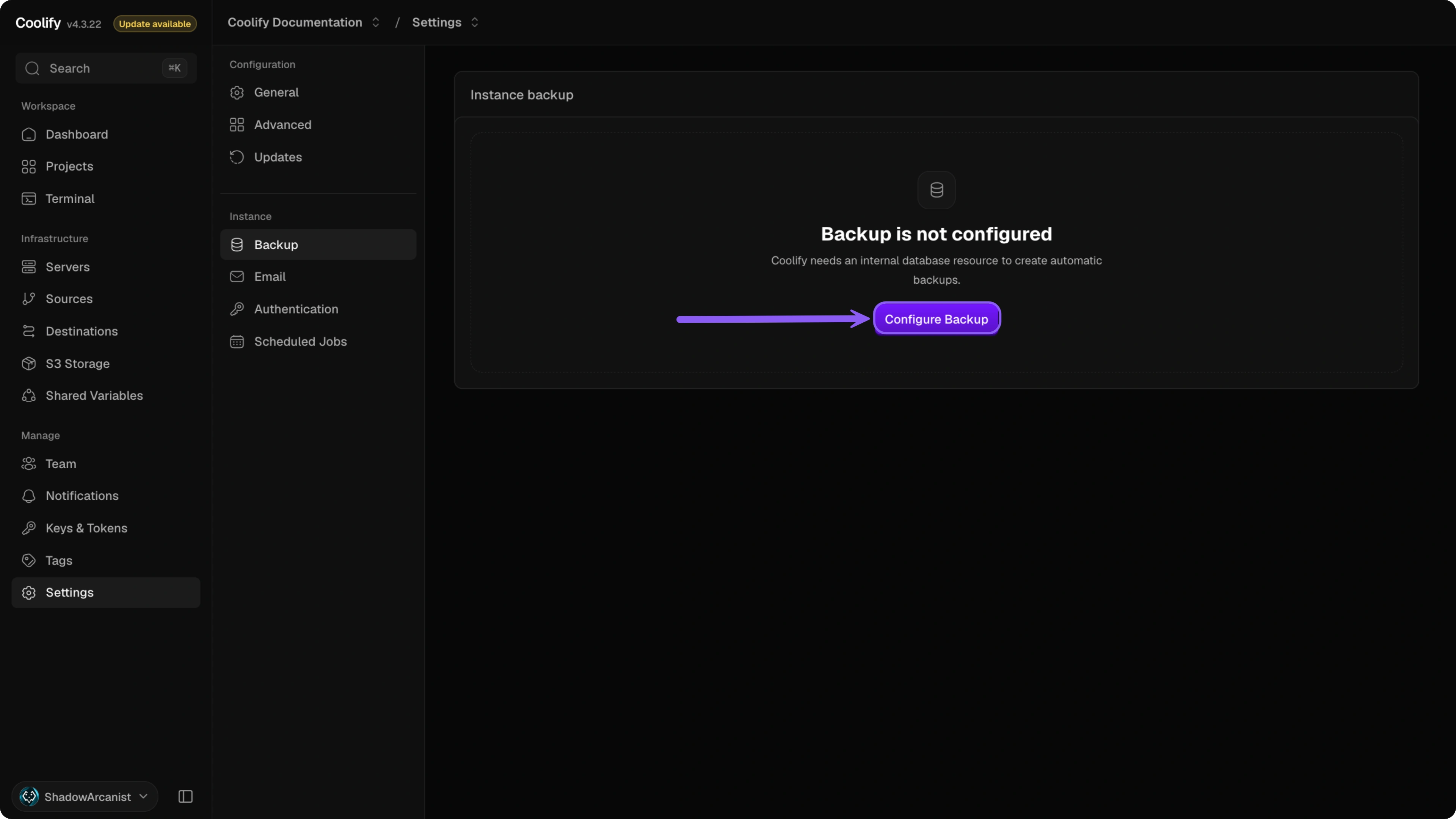The image size is (1456, 819).
Task: Expand the ShadowArcanist user menu
Action: click(x=85, y=796)
